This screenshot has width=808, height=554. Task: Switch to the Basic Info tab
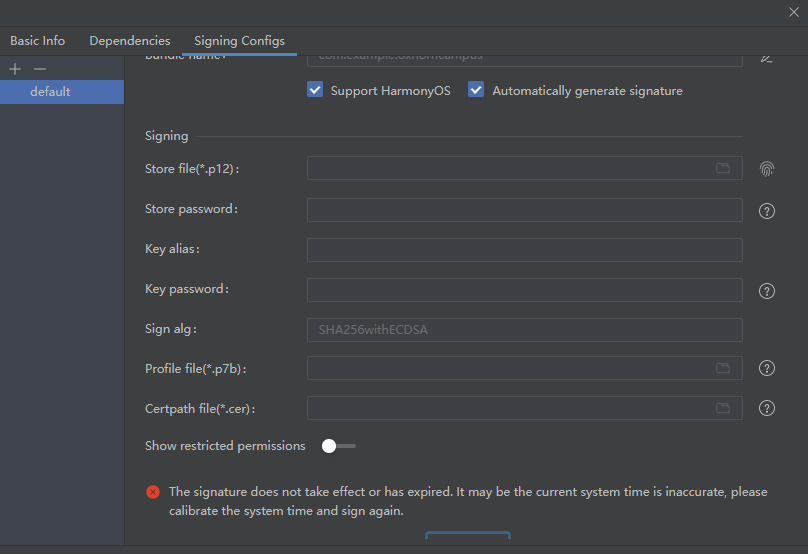pos(38,41)
